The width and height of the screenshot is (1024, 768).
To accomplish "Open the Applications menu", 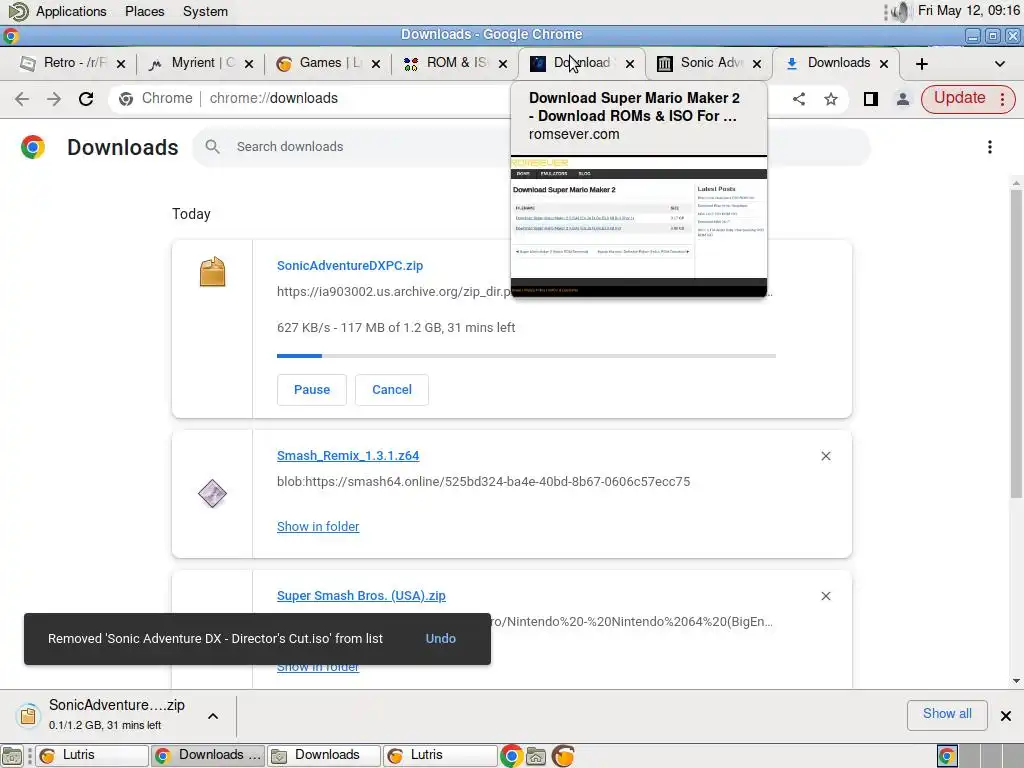I will pyautogui.click(x=71, y=11).
